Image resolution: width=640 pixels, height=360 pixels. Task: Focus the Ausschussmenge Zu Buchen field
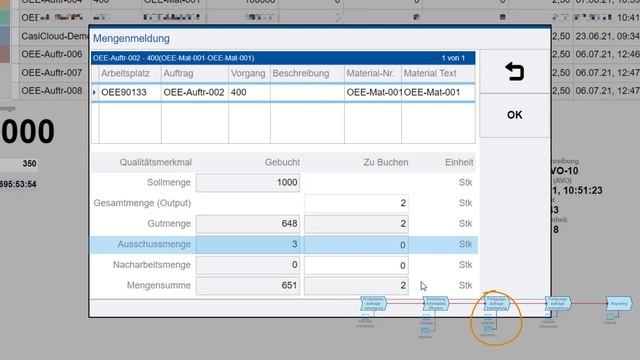356,244
